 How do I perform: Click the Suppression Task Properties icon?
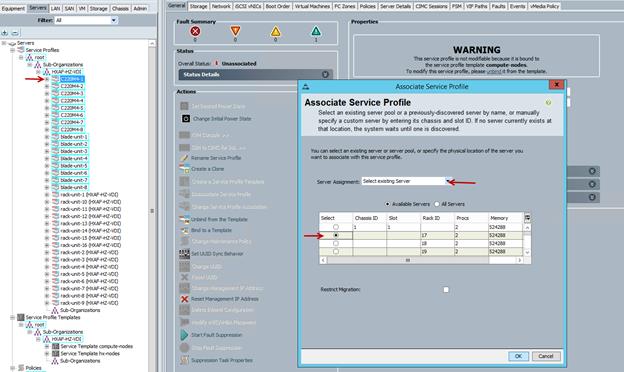(184, 360)
